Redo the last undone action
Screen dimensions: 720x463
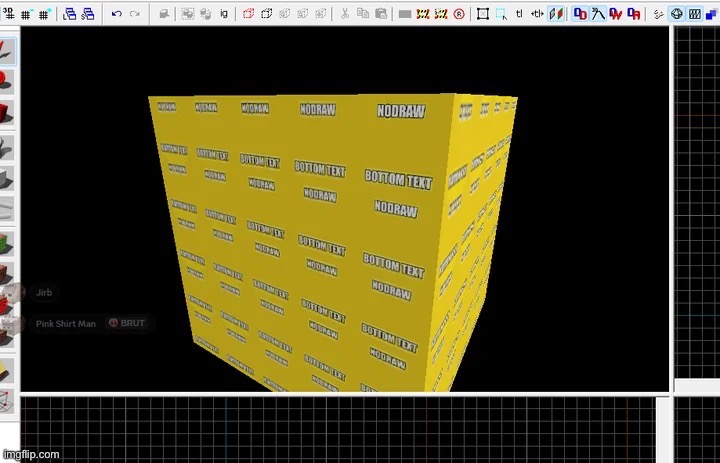135,14
